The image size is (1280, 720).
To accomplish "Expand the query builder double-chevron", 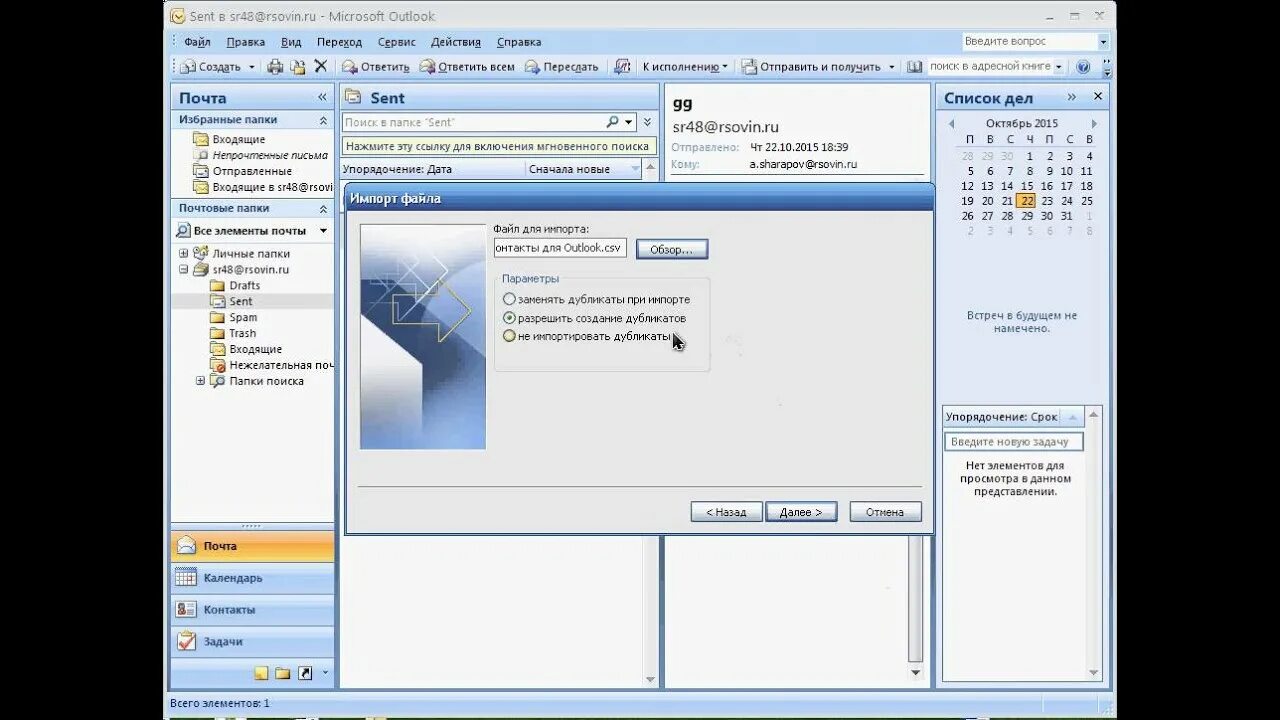I will (x=647, y=122).
